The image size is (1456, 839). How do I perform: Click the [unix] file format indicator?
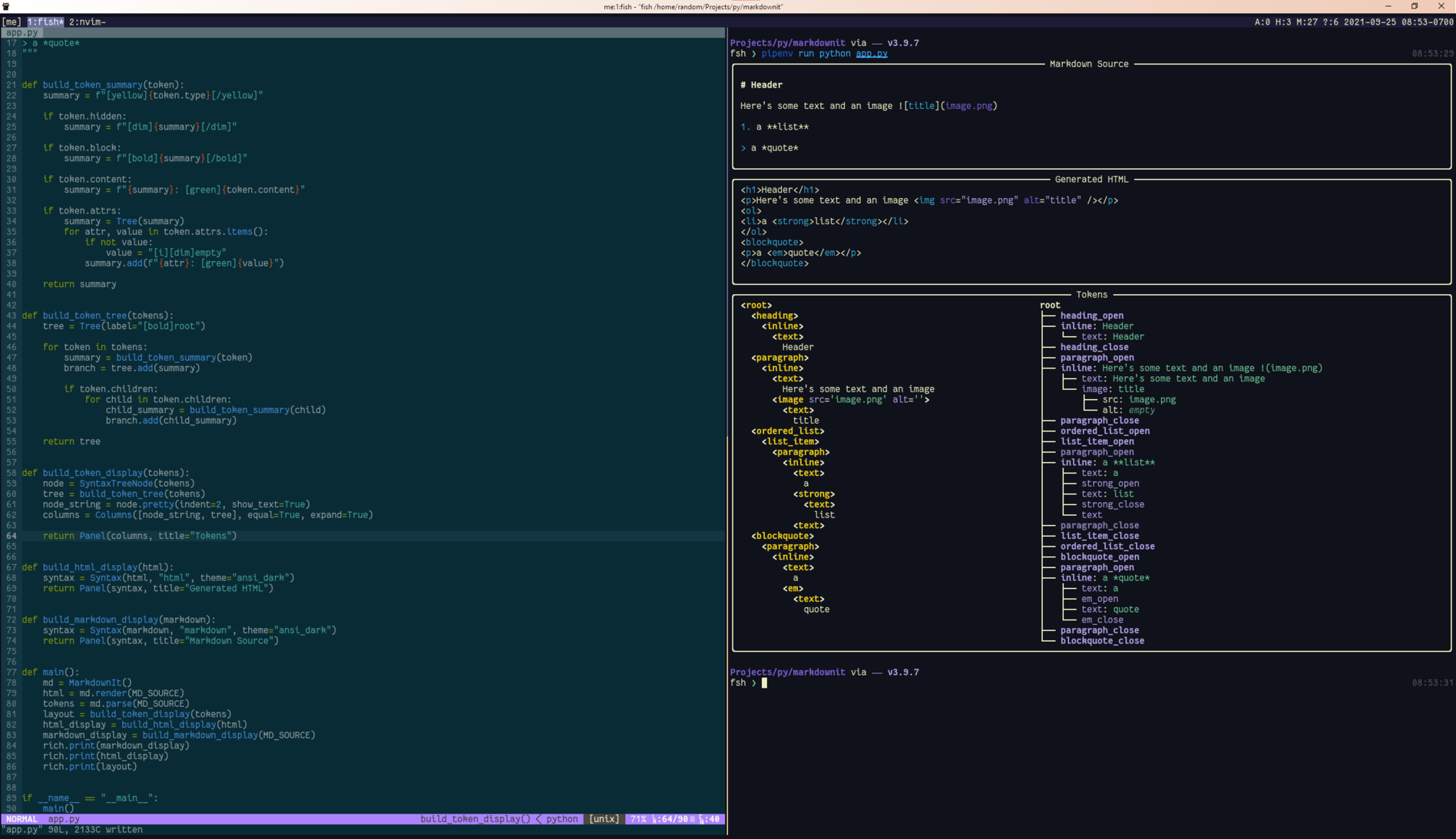pyautogui.click(x=604, y=819)
